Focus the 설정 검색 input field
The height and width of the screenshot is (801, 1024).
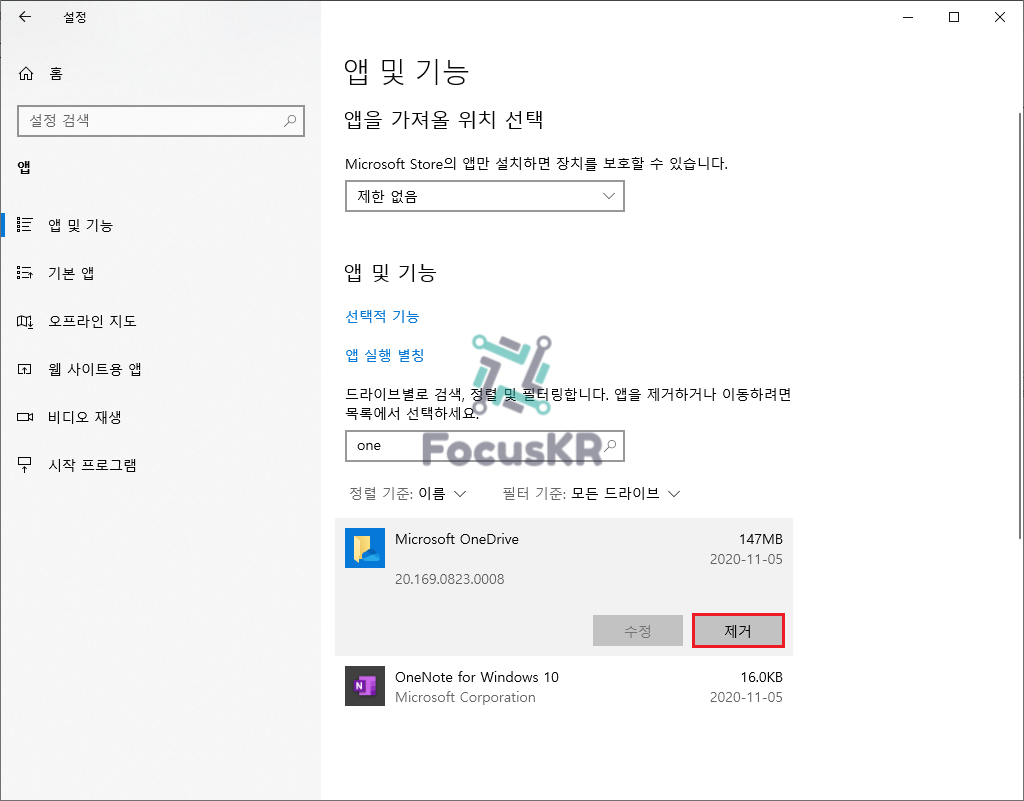click(x=161, y=121)
